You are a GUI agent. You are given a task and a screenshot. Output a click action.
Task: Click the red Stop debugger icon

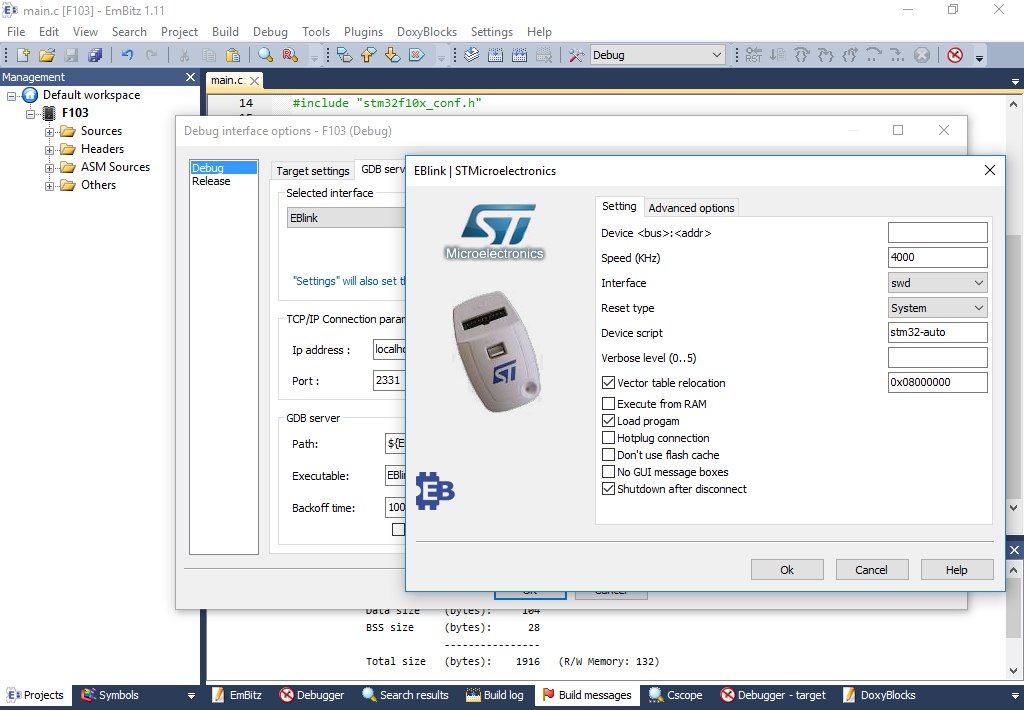(955, 55)
